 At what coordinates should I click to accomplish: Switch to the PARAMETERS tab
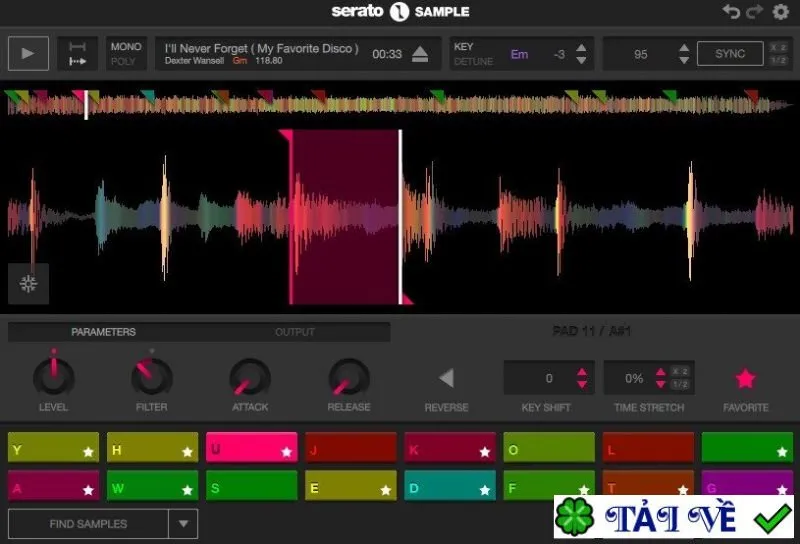pos(104,332)
